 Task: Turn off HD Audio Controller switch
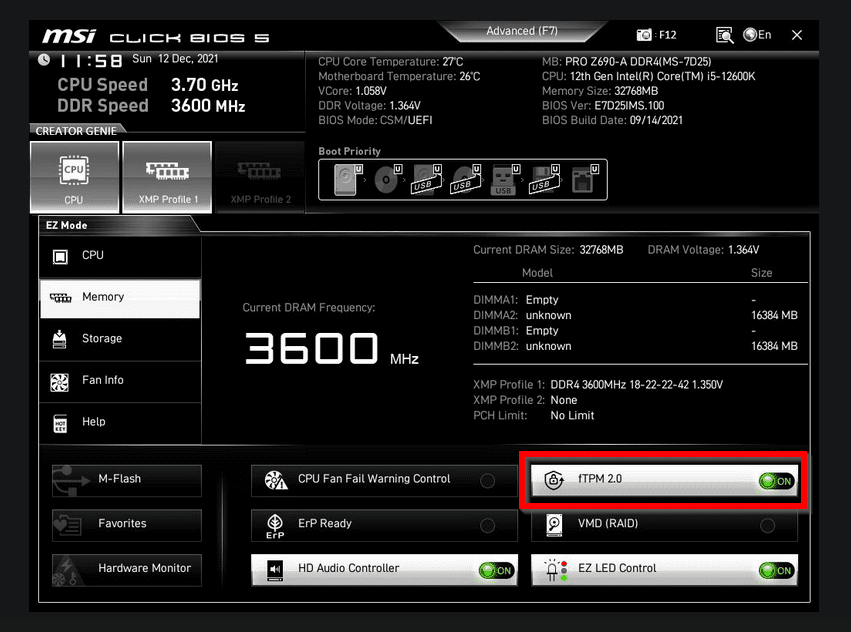click(497, 570)
